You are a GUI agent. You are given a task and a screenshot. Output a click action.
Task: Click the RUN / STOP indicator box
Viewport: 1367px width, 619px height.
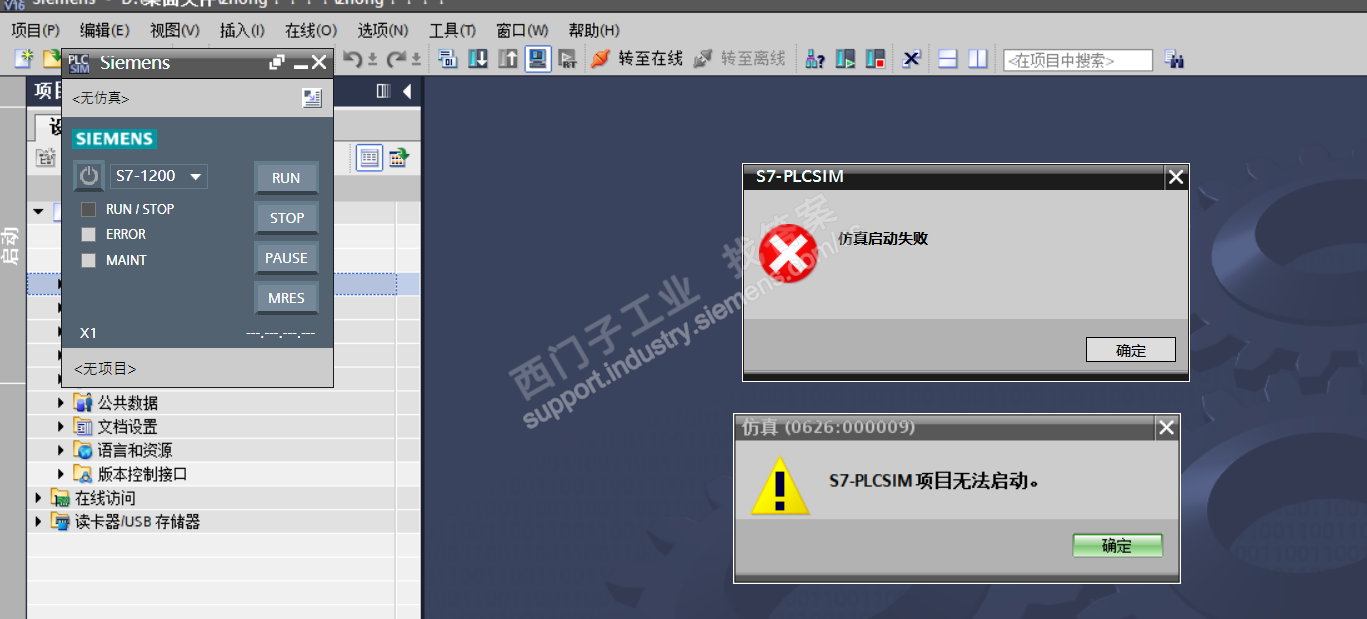point(88,209)
